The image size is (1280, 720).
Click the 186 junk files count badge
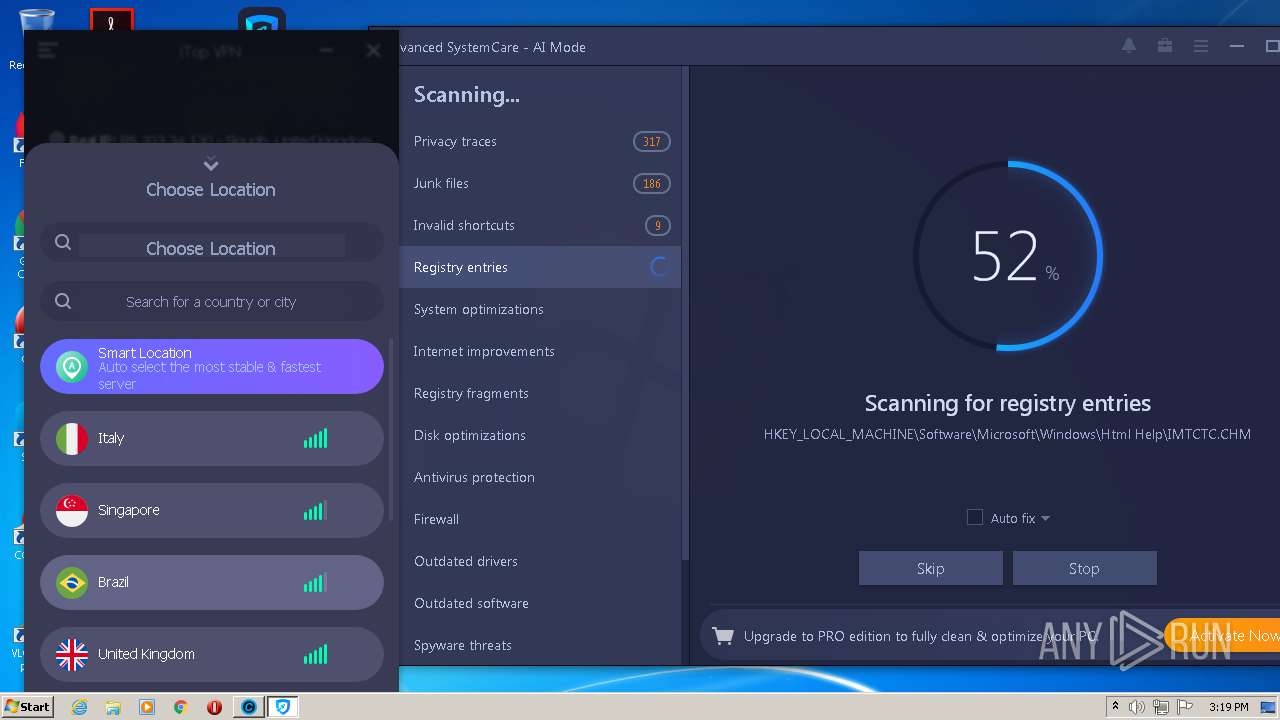point(652,183)
